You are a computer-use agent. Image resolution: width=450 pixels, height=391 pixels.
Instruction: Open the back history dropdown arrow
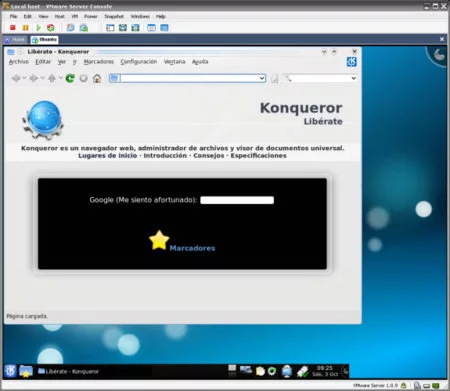tap(24, 78)
